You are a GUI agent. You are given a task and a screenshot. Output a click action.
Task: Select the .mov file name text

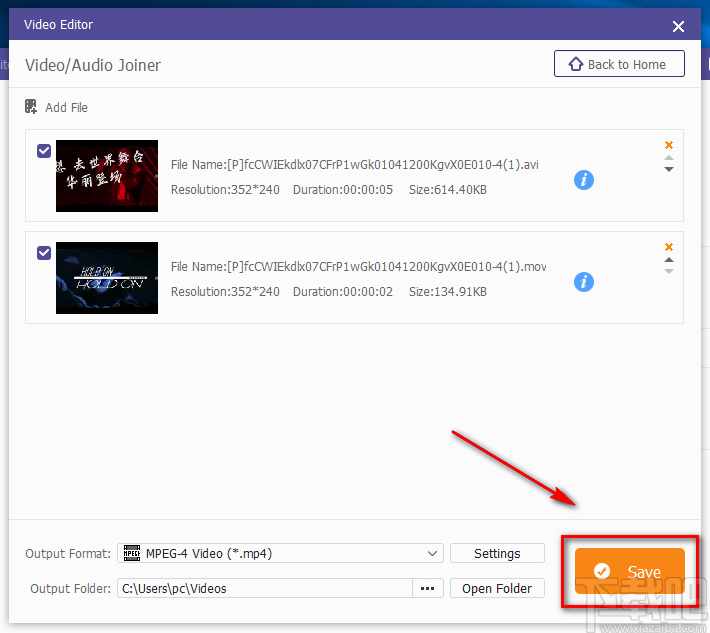coord(358,266)
